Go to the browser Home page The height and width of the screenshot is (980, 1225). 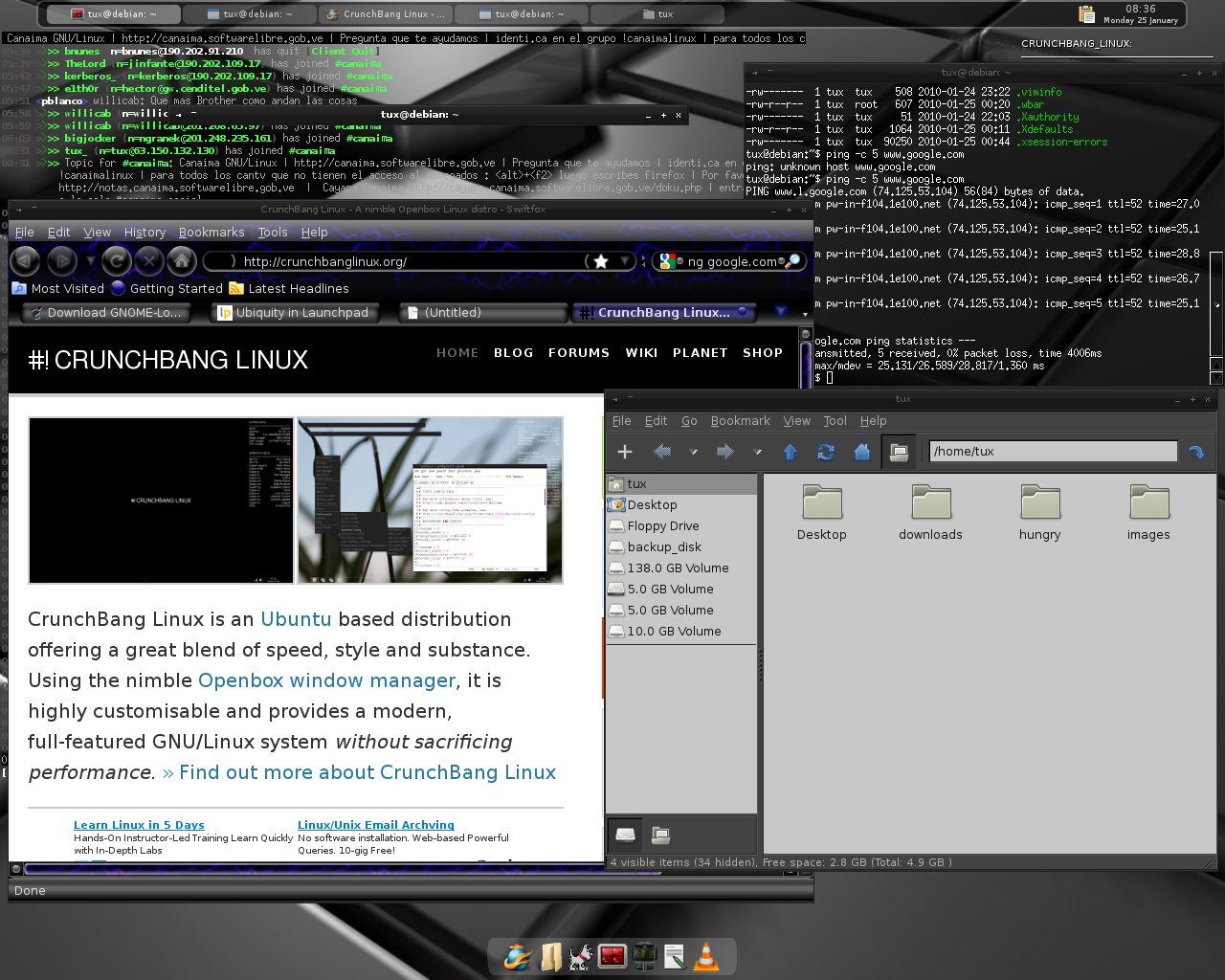[x=182, y=260]
